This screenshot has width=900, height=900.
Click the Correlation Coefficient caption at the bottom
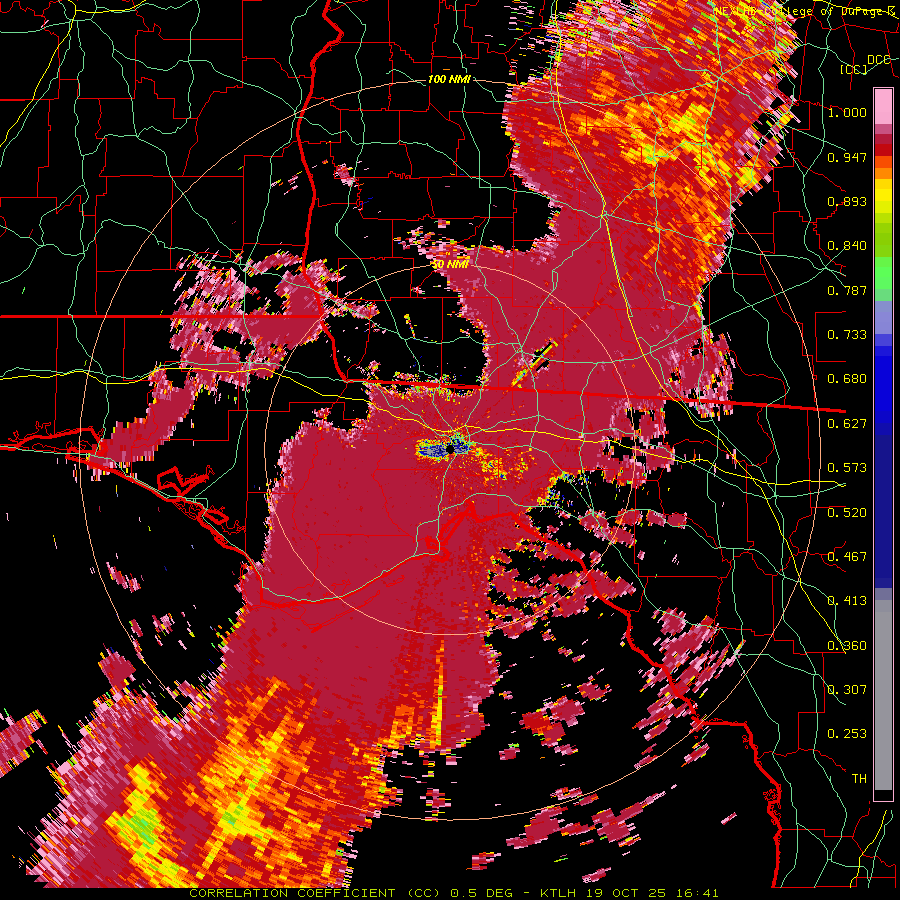(454, 893)
